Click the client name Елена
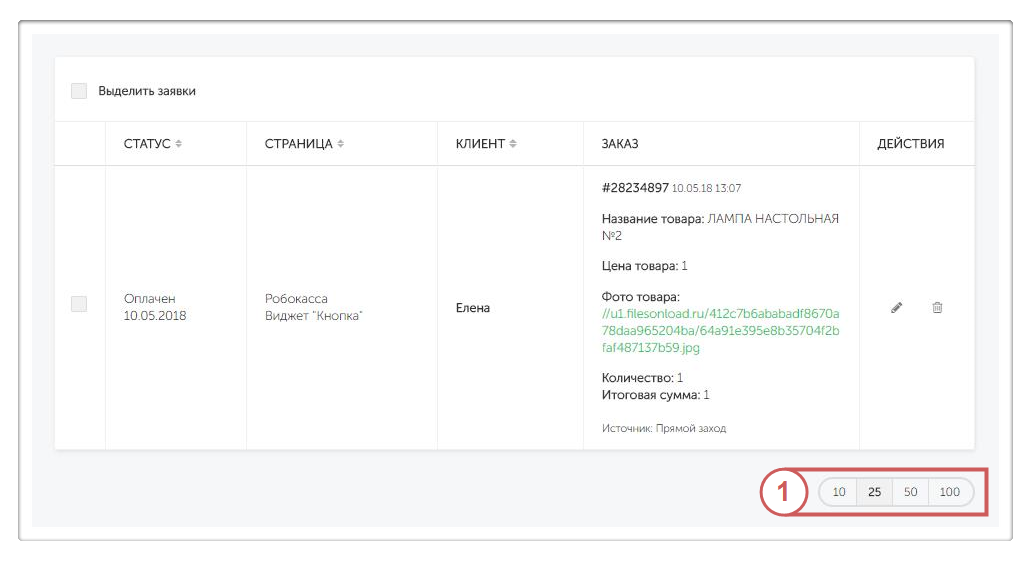The height and width of the screenshot is (561, 1030). 473,308
